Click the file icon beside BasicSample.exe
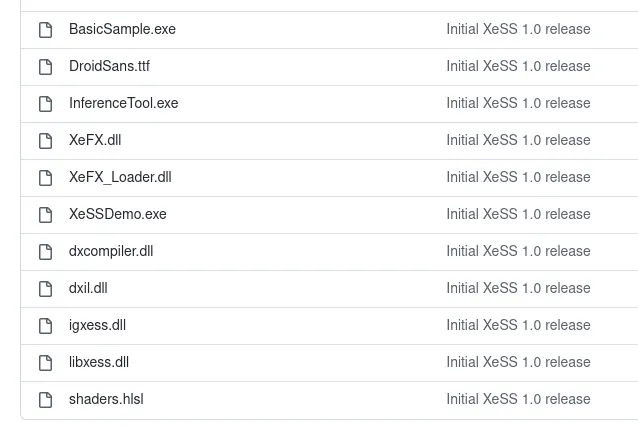638x433 pixels. click(x=45, y=30)
